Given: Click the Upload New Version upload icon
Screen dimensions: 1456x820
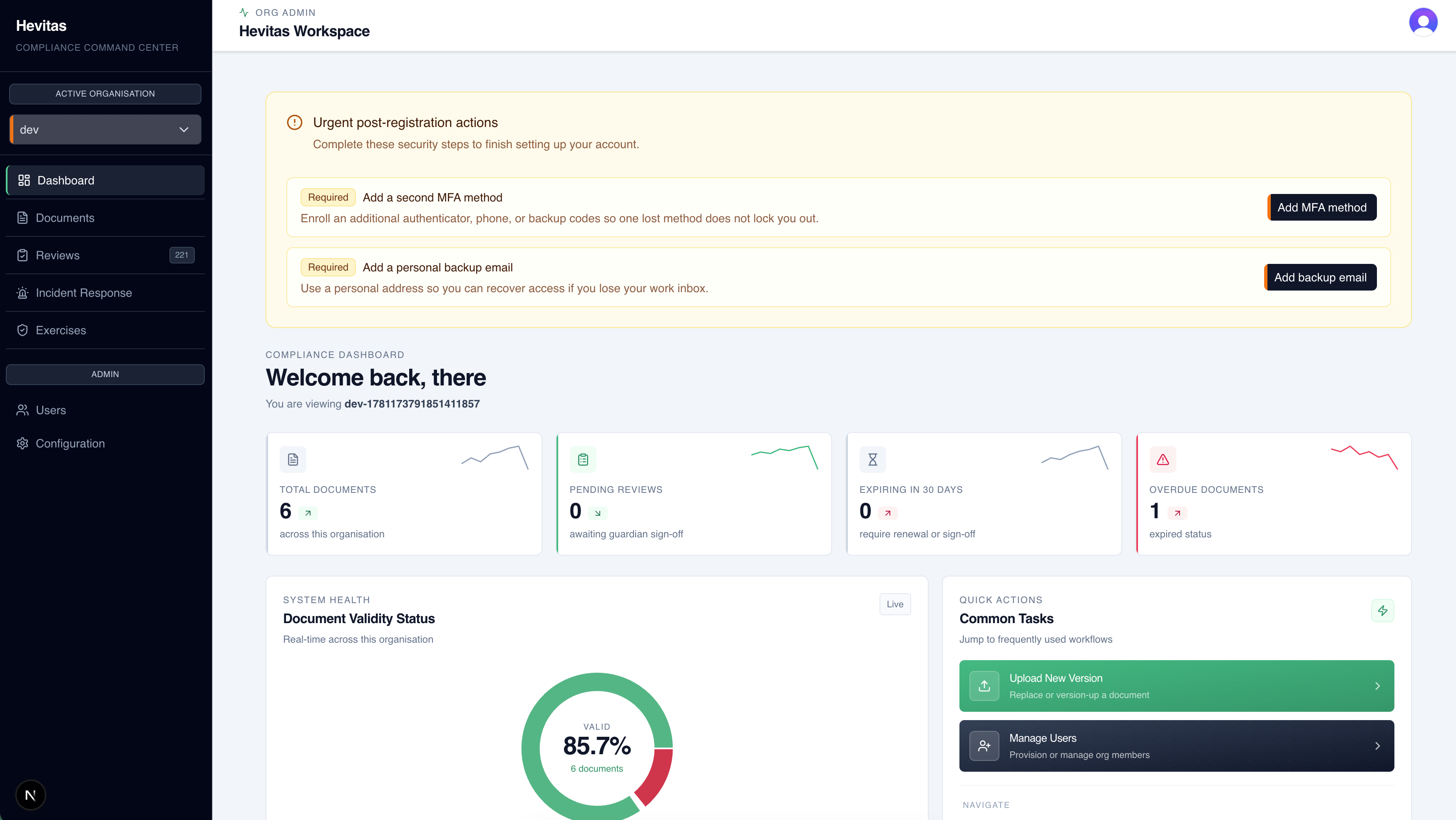Looking at the screenshot, I should point(984,686).
